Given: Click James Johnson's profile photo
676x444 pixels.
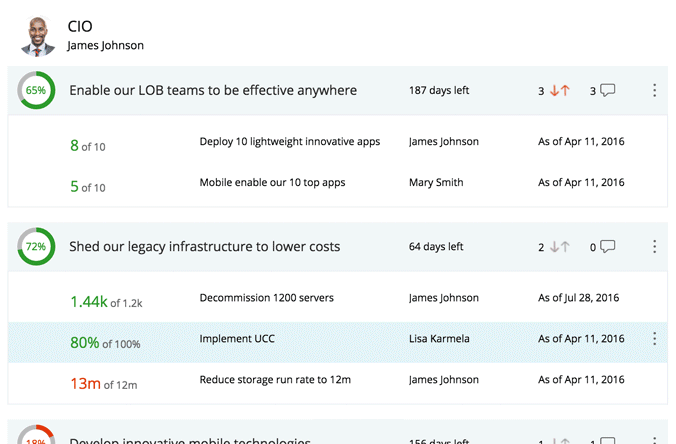Looking at the screenshot, I should (39, 35).
